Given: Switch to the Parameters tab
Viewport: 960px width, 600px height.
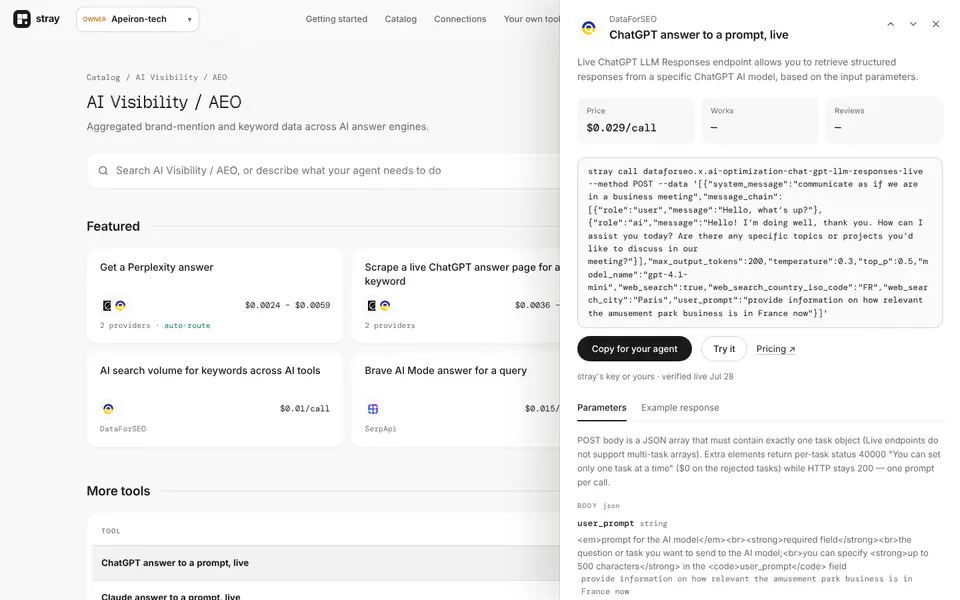Looking at the screenshot, I should click(602, 408).
